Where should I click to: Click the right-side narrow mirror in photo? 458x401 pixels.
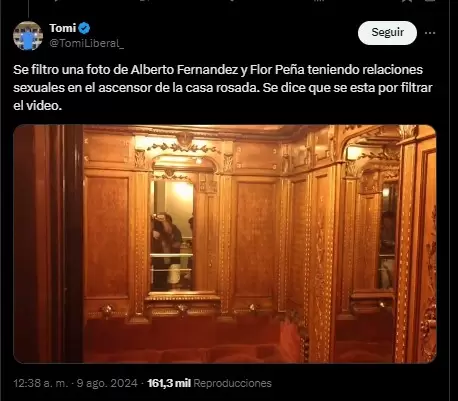388,235
